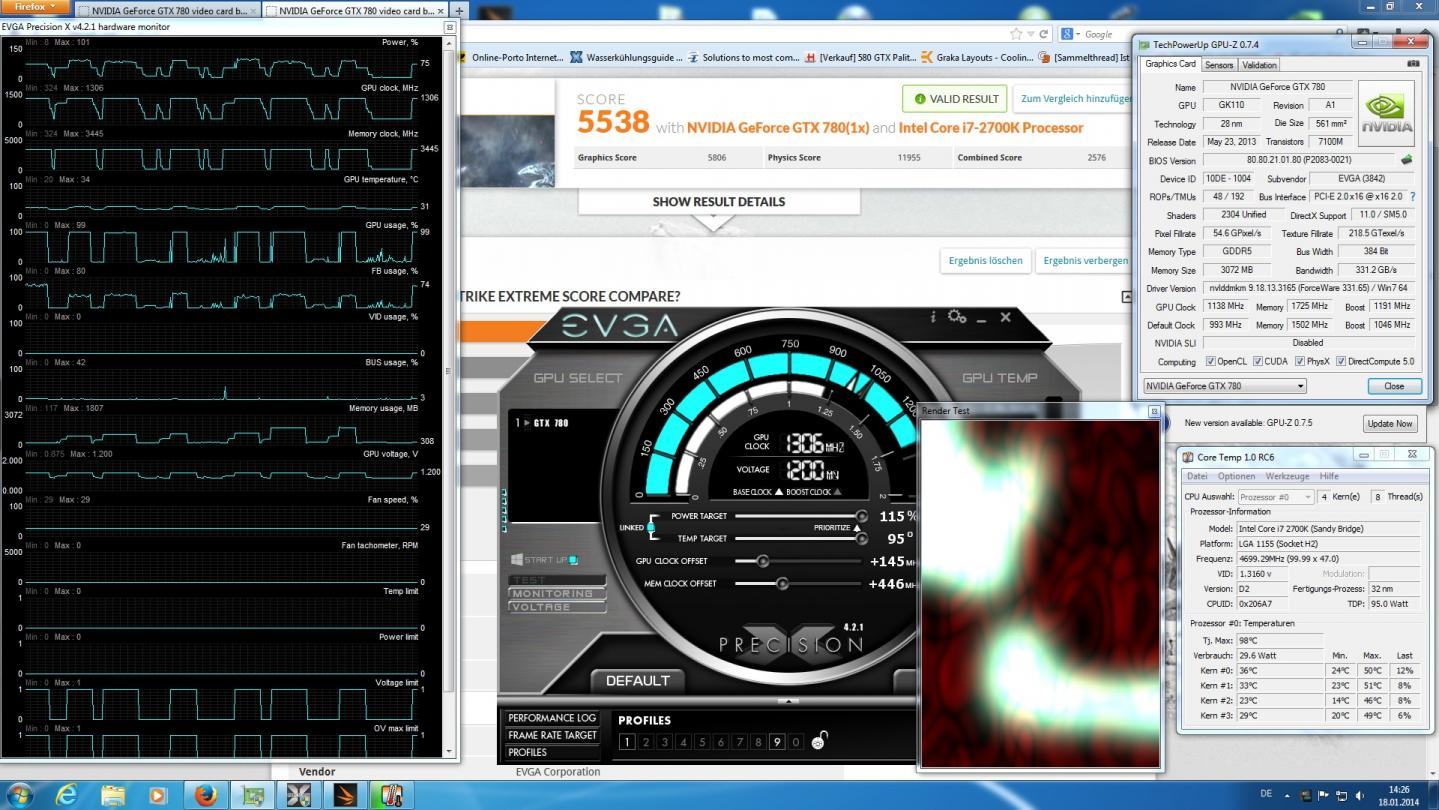This screenshot has width=1439, height=810.
Task: Click Mem Clock Offset slider handle
Action: pyautogui.click(x=782, y=584)
